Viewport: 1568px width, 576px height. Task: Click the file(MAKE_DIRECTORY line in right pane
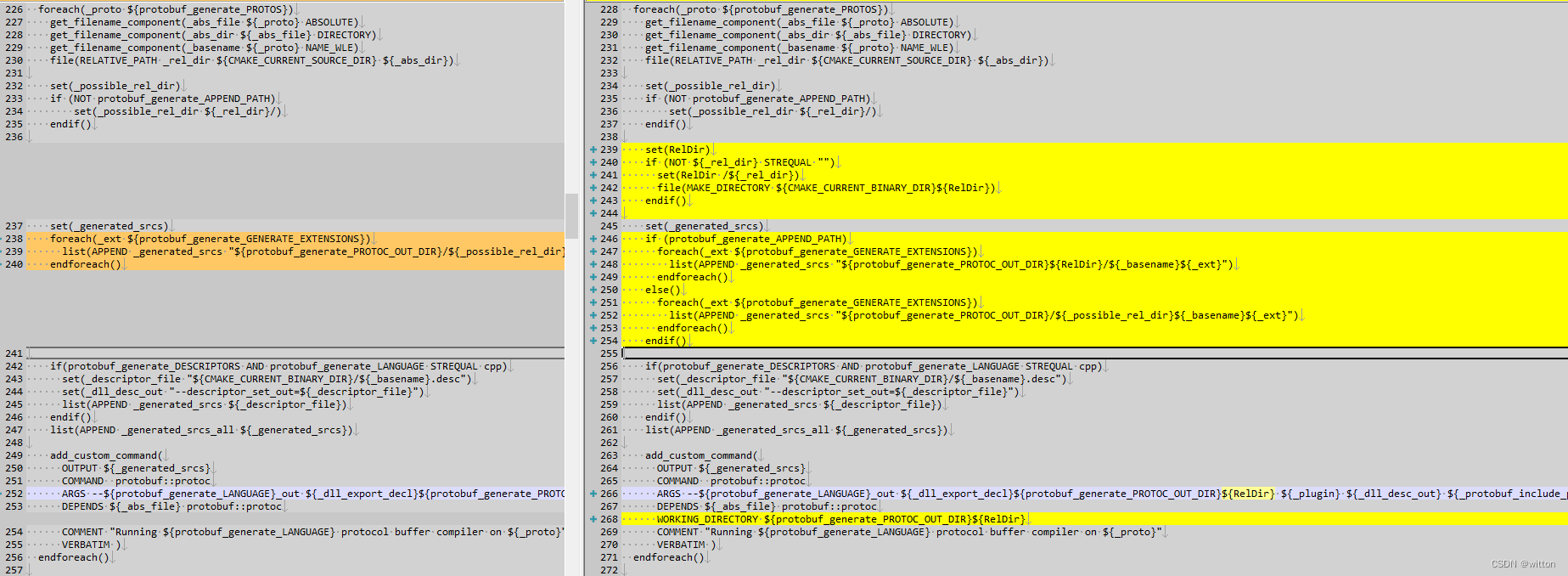[825, 188]
